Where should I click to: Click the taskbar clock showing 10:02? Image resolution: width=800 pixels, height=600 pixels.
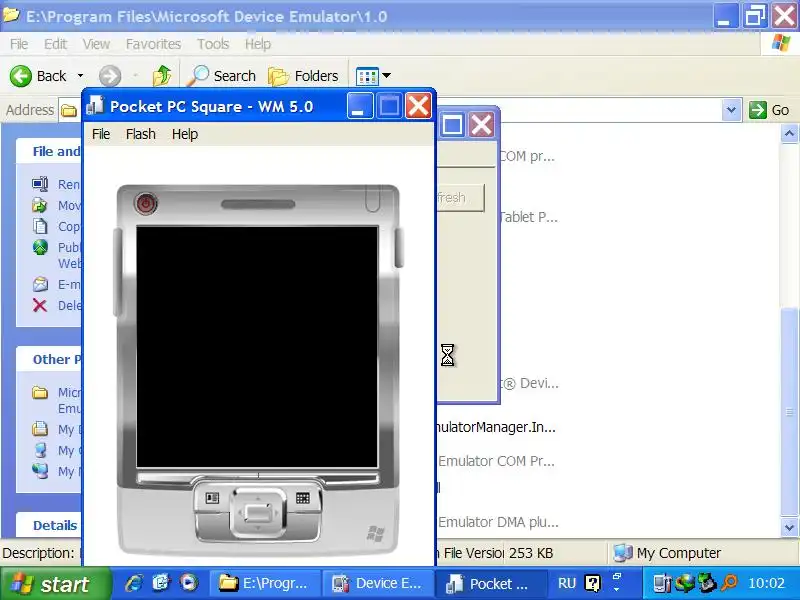coord(766,583)
